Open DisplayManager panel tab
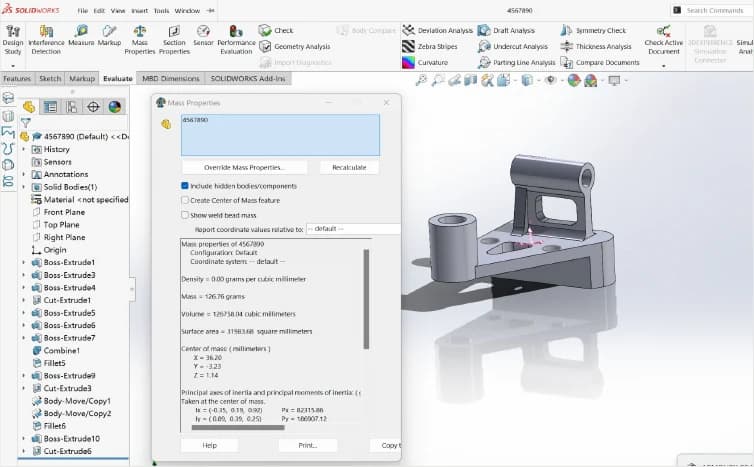Image resolution: width=754 pixels, height=467 pixels. (114, 107)
